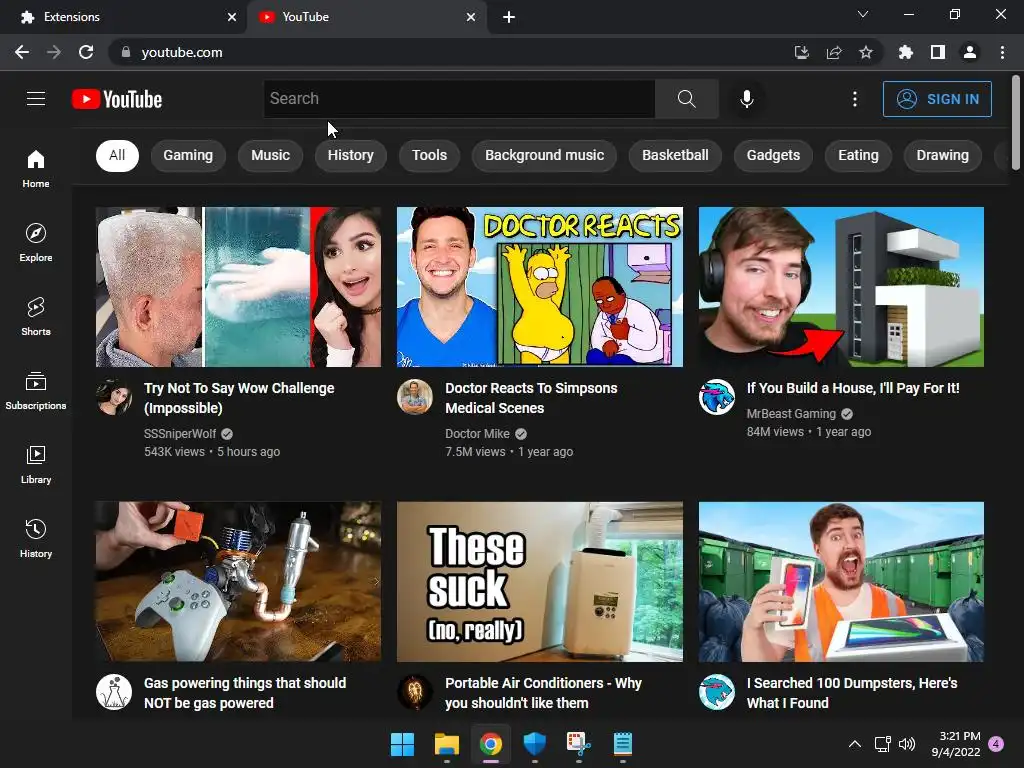Start voice search with the microphone
Viewport: 1024px width, 768px height.
(746, 99)
